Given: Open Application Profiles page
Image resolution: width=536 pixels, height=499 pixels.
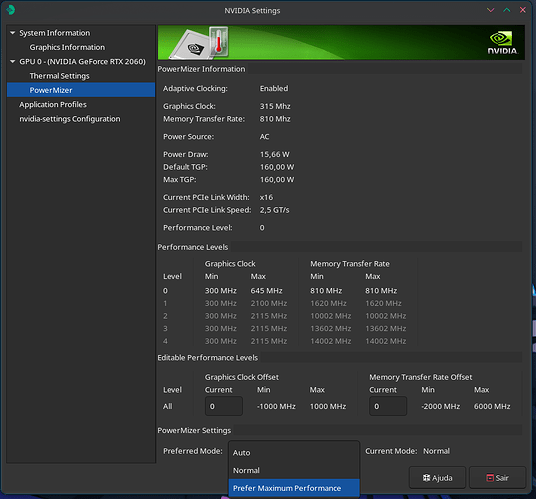Looking at the screenshot, I should [x=53, y=105].
